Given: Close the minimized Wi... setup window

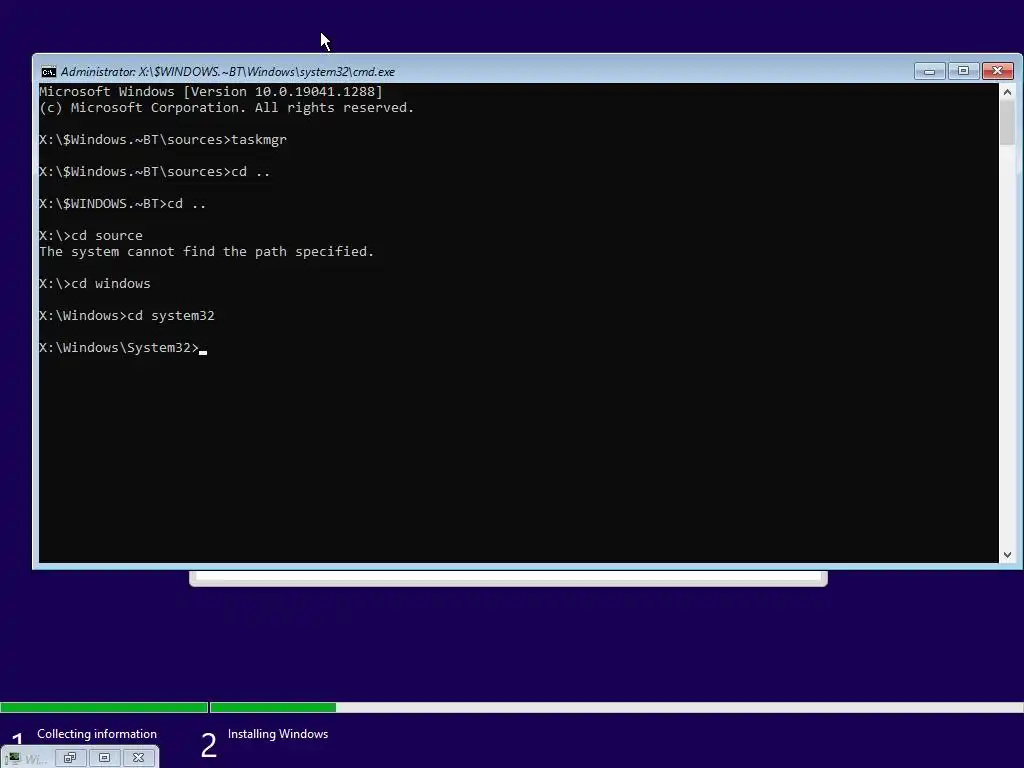Looking at the screenshot, I should click(x=138, y=758).
